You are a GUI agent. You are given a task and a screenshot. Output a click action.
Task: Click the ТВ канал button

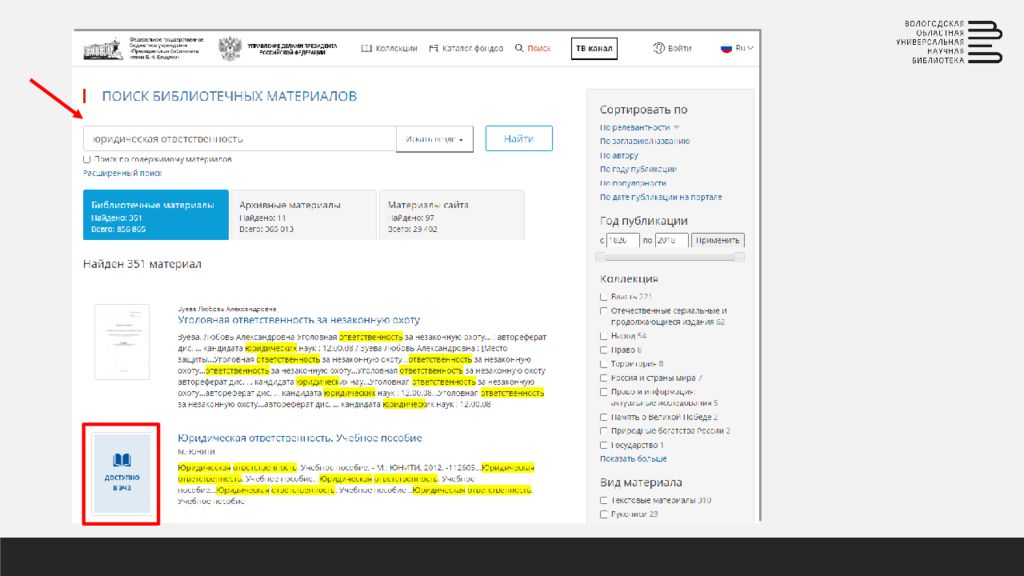594,48
